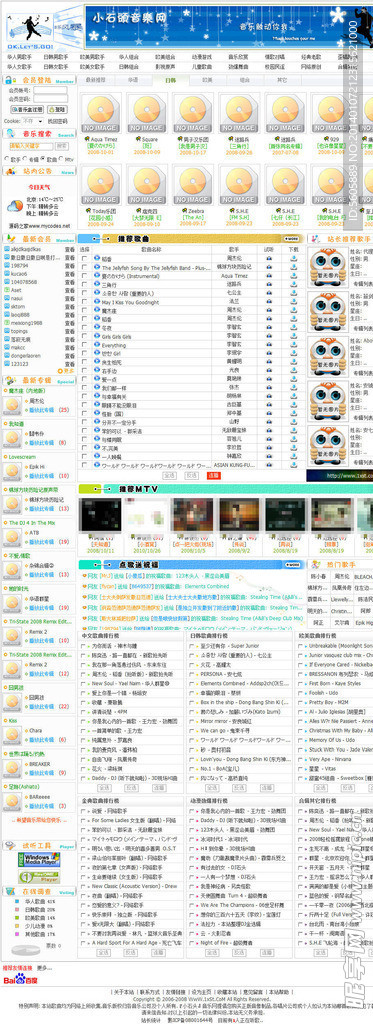Switch to the 其它 album tab
The image size is (373, 1024).
(x=282, y=80)
